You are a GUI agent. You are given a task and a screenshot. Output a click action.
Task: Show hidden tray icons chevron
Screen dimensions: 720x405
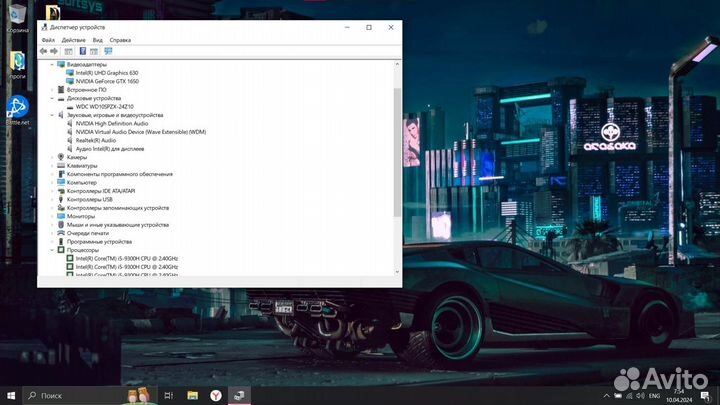(x=606, y=396)
